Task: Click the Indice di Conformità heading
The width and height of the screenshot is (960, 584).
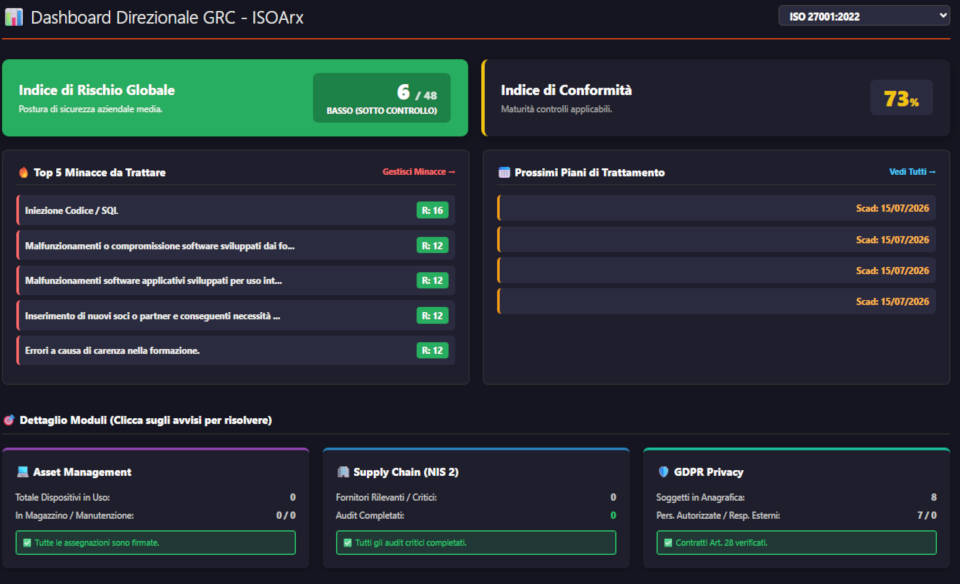Action: coord(566,90)
